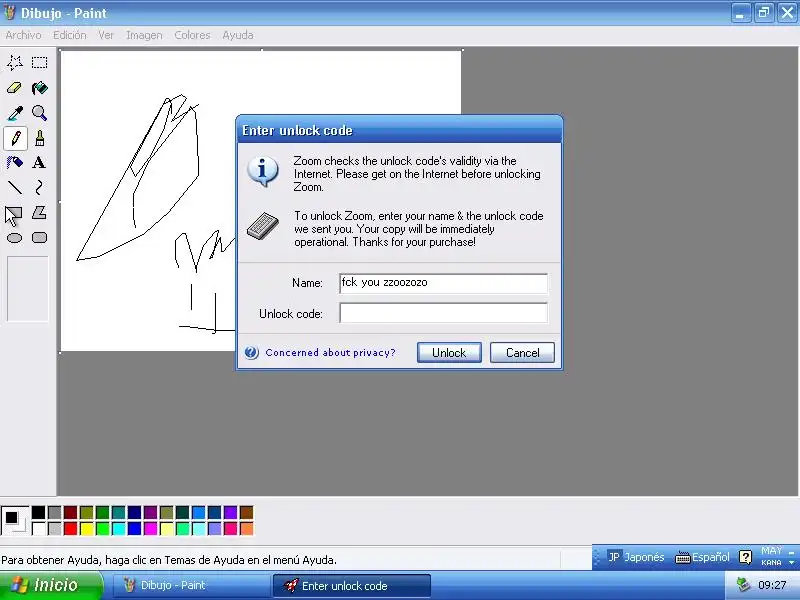Select the Airbrush spray tool

[x=15, y=163]
